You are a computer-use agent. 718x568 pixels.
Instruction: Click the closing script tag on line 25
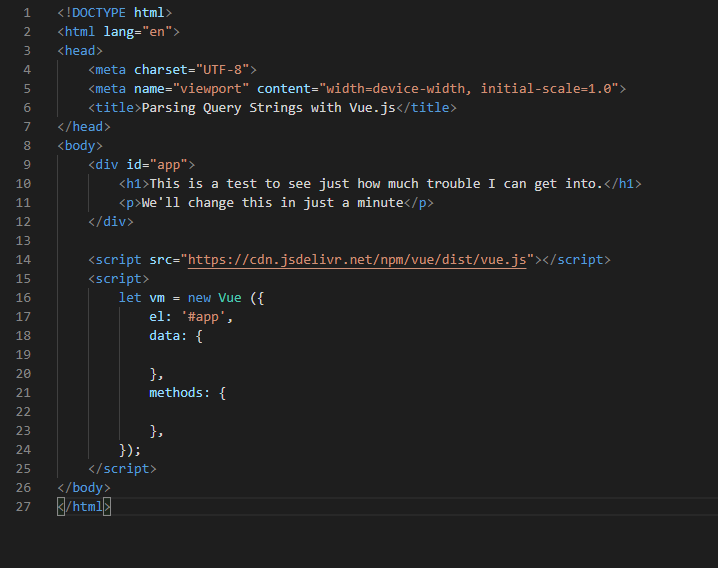point(122,469)
